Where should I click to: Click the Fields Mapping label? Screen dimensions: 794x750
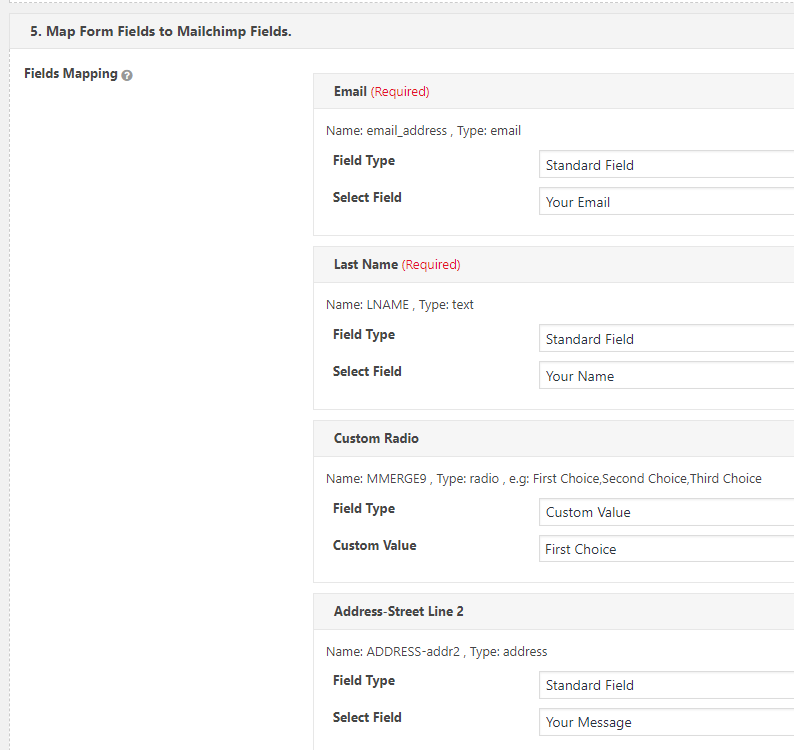pyautogui.click(x=70, y=74)
